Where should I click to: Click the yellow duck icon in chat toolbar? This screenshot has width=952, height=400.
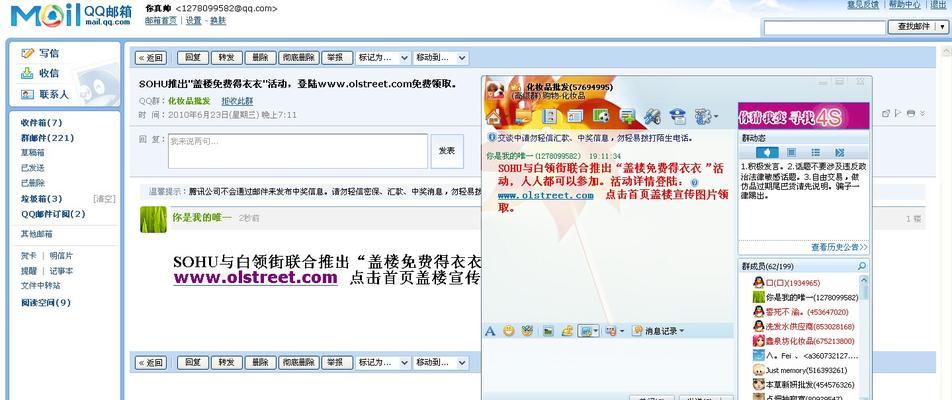point(567,331)
